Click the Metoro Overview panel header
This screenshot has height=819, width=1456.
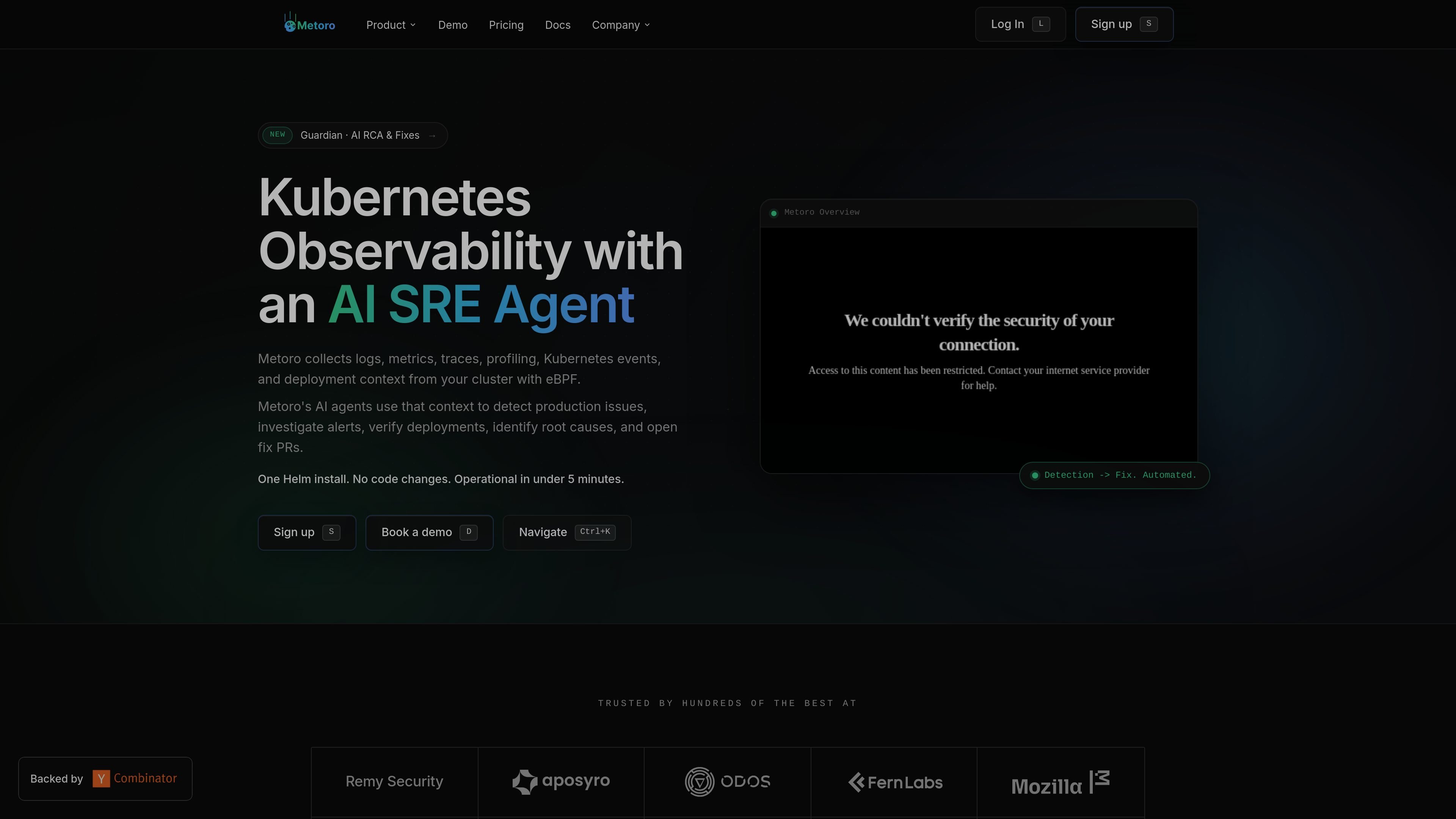click(x=978, y=213)
